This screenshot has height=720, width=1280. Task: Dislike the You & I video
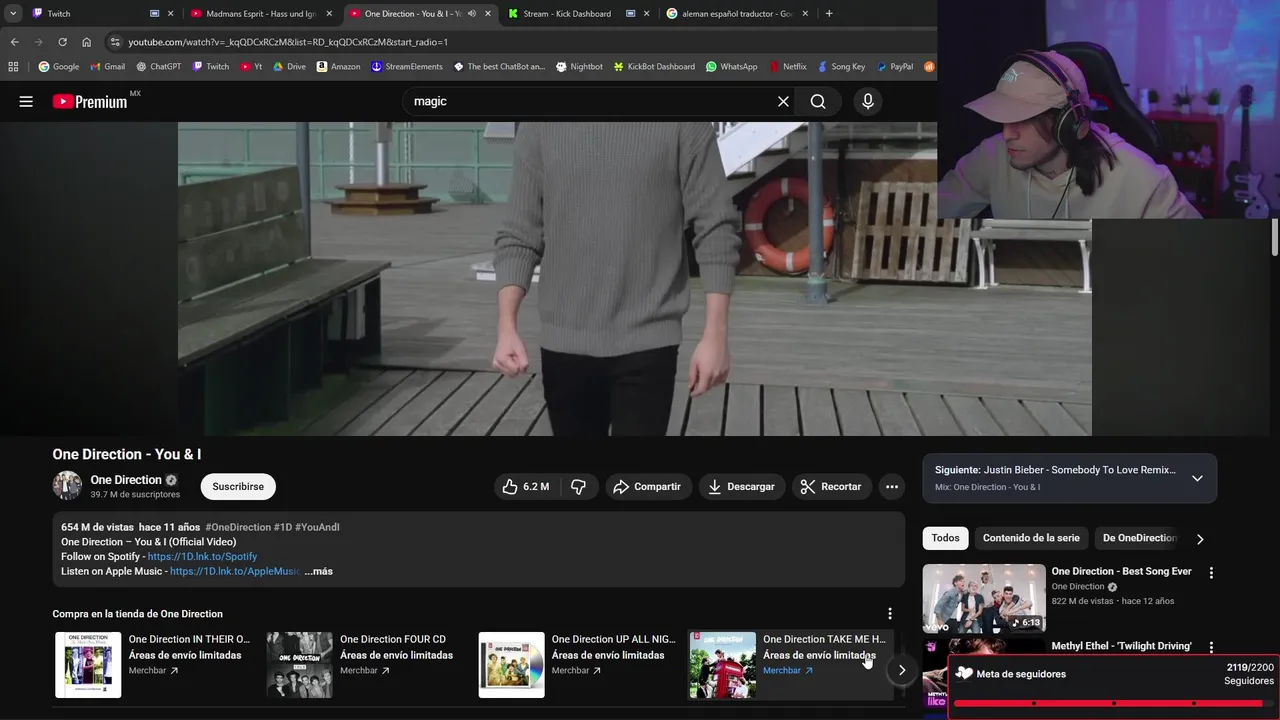coord(579,486)
